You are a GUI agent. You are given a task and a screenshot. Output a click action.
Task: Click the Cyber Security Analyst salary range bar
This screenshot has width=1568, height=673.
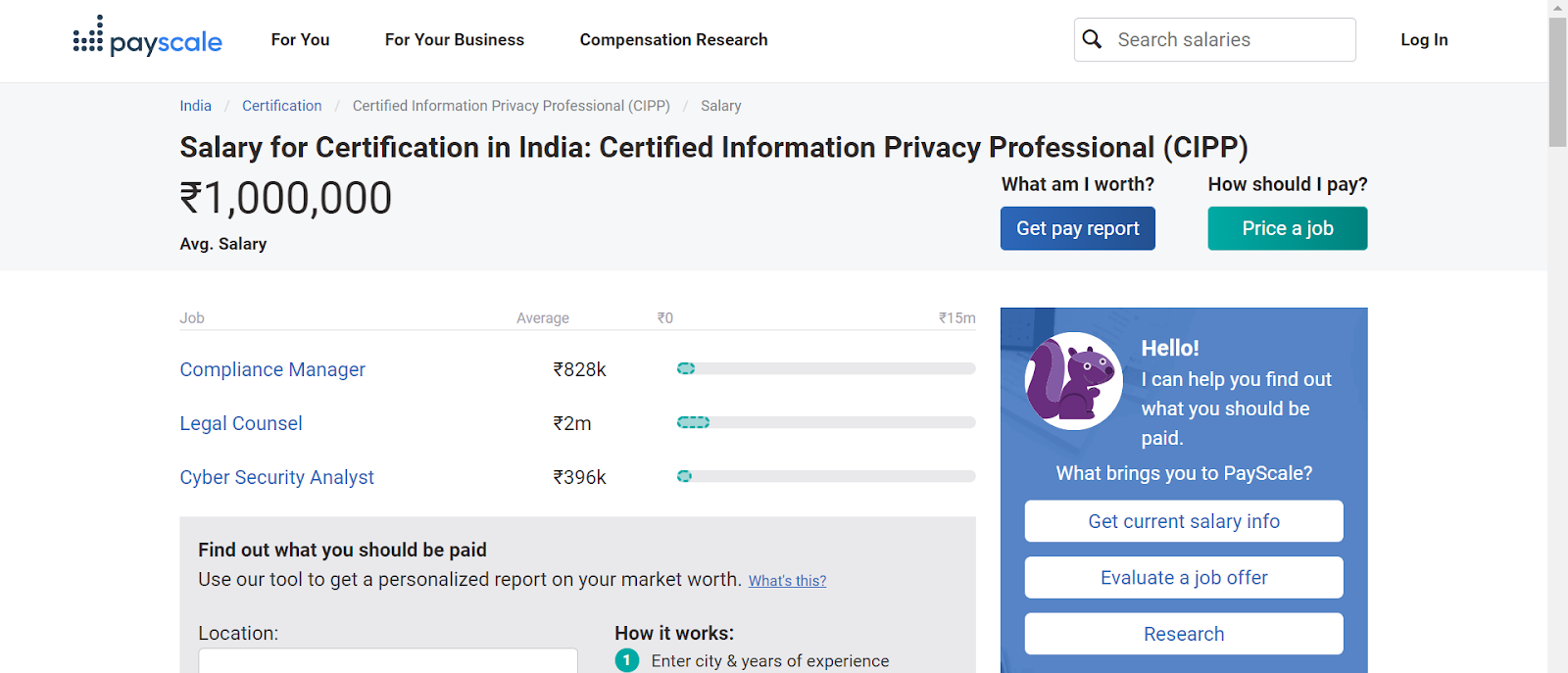(x=826, y=476)
